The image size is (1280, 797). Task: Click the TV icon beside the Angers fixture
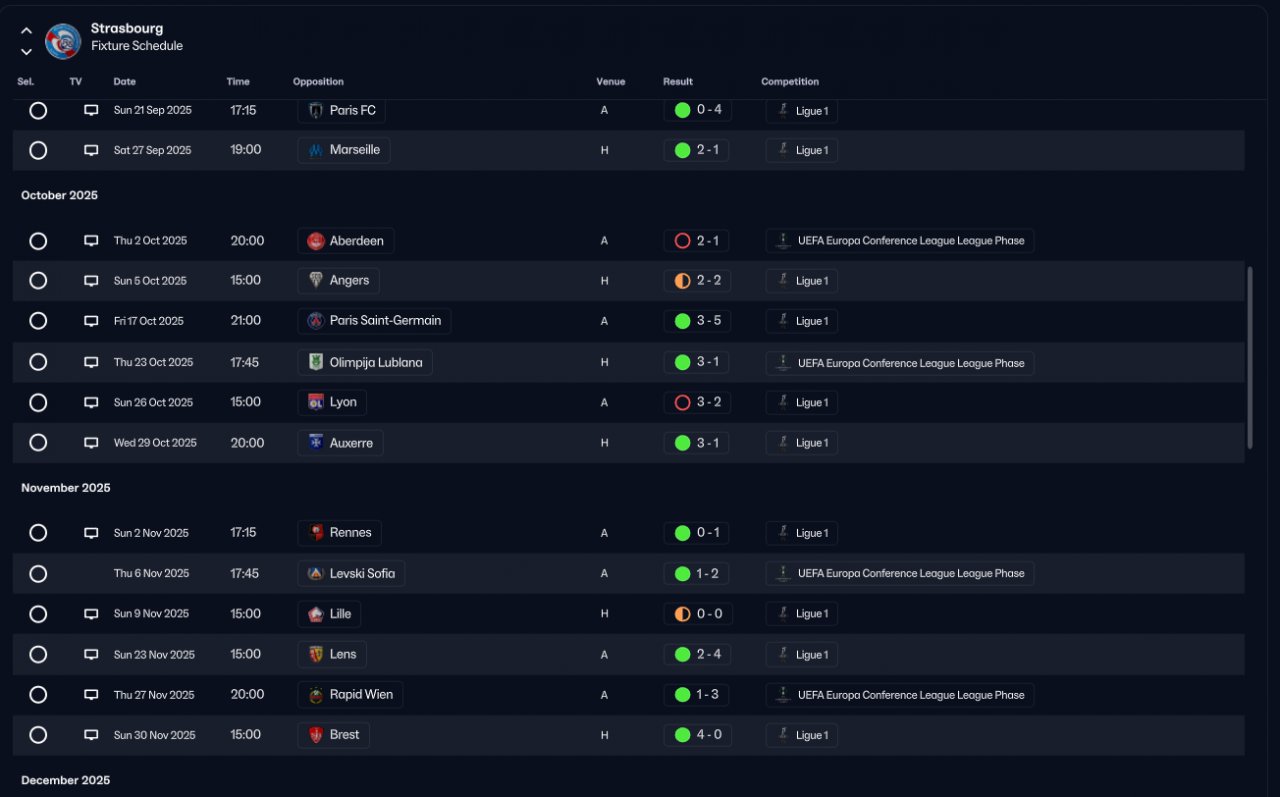pyautogui.click(x=91, y=281)
